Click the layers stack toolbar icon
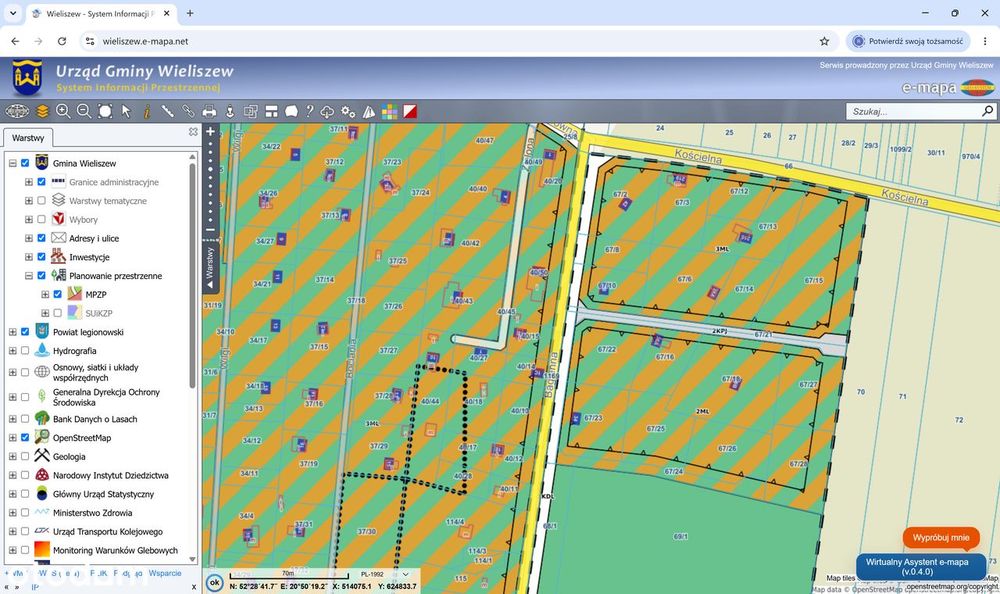Screen dimensions: 1000x594 [42, 112]
